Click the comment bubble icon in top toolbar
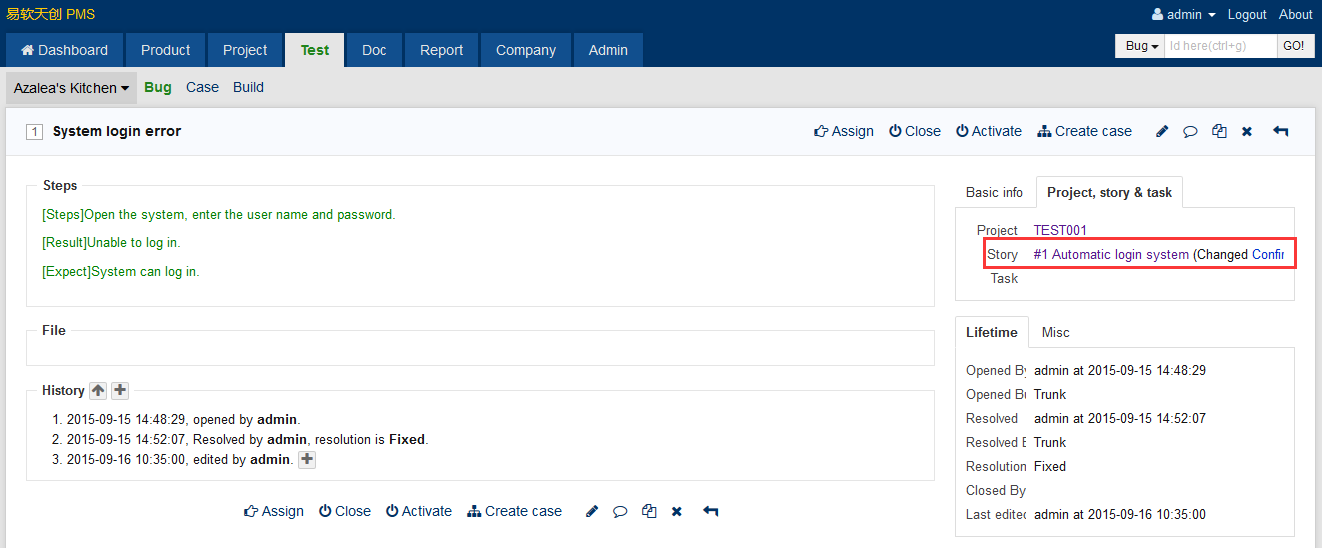 tap(1190, 132)
